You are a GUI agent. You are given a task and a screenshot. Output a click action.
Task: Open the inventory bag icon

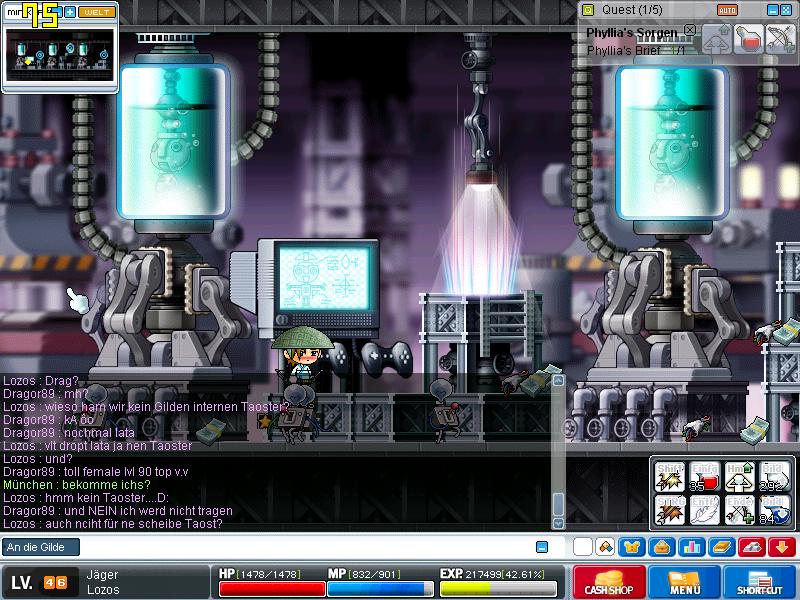pyautogui.click(x=661, y=547)
